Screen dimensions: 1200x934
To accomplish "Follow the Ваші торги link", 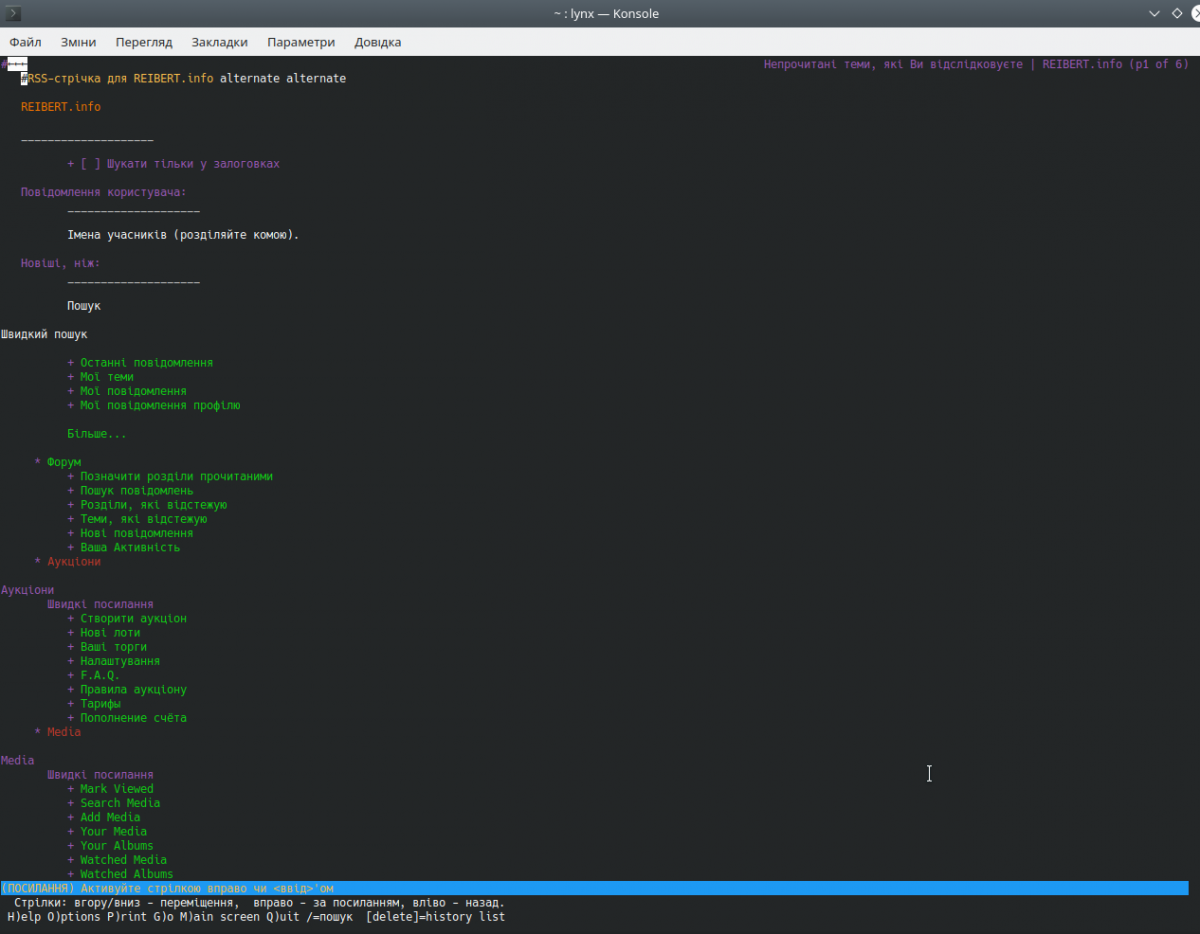I will pos(114,647).
